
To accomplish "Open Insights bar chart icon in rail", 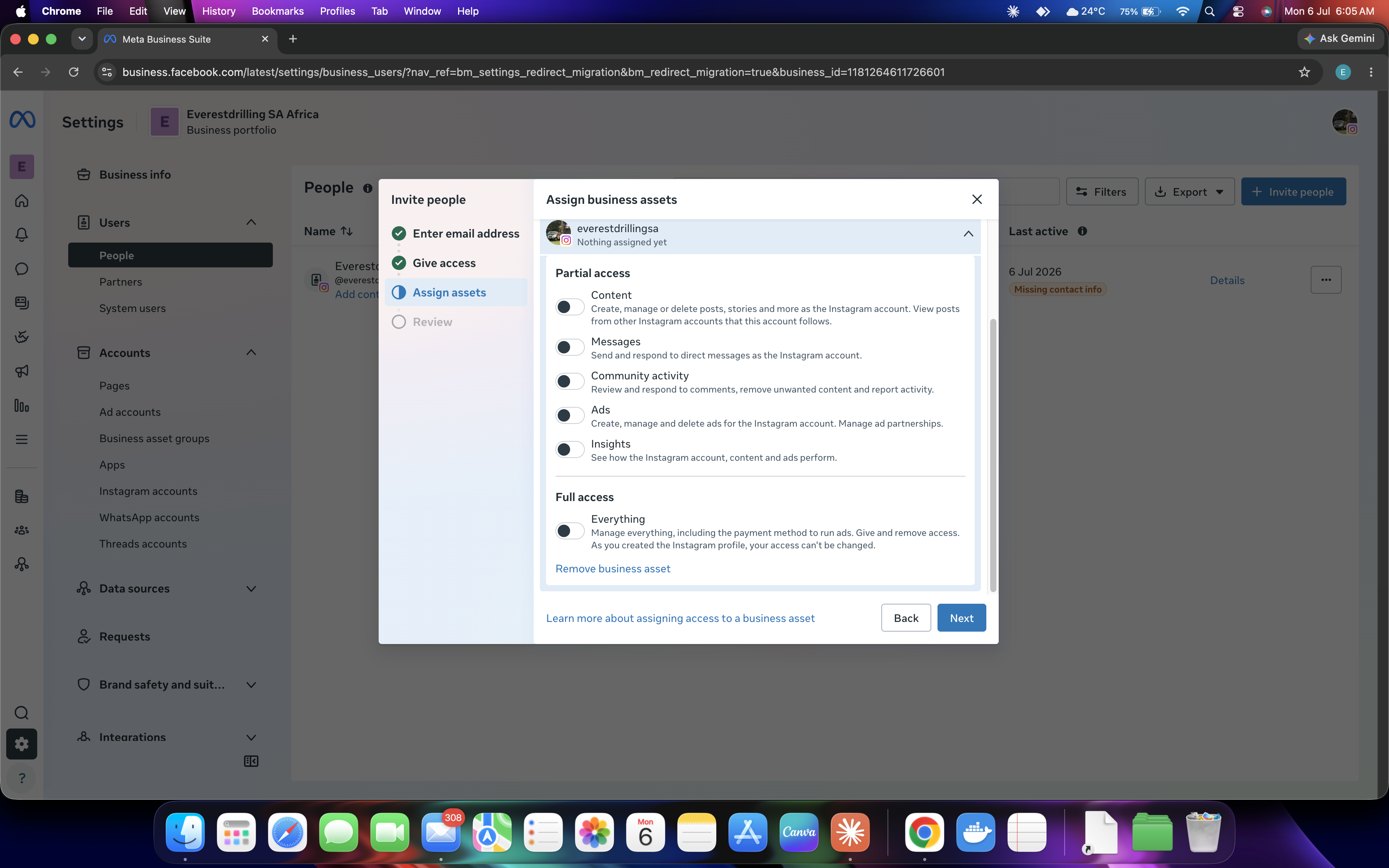I will click(22, 405).
